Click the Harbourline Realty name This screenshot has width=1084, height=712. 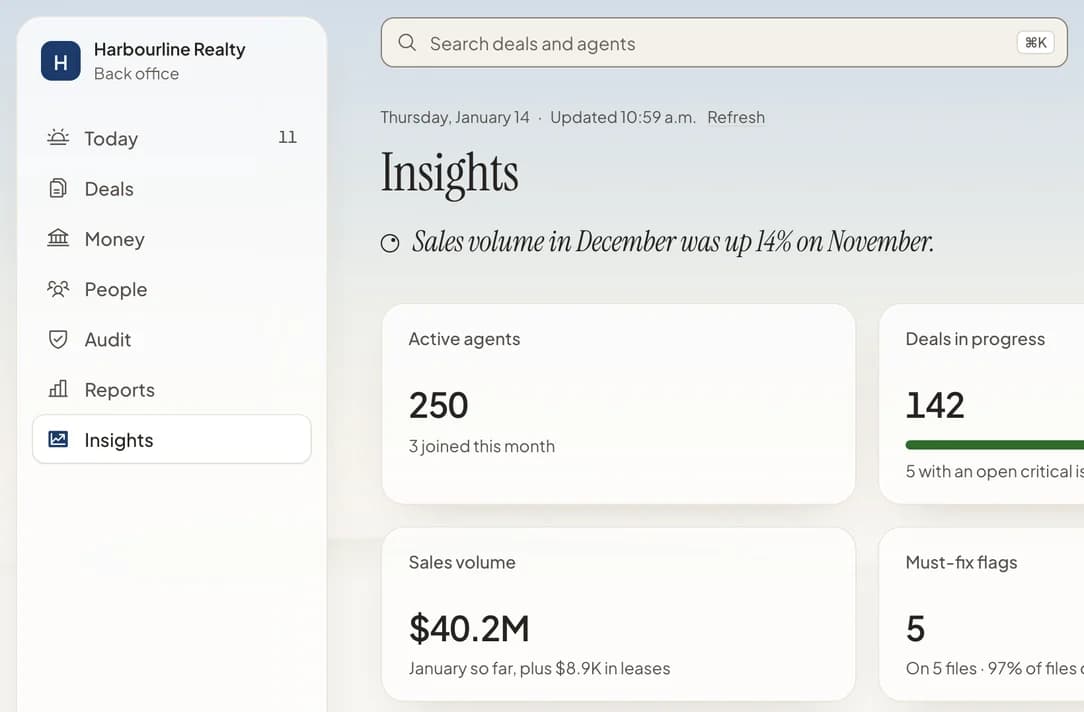169,50
